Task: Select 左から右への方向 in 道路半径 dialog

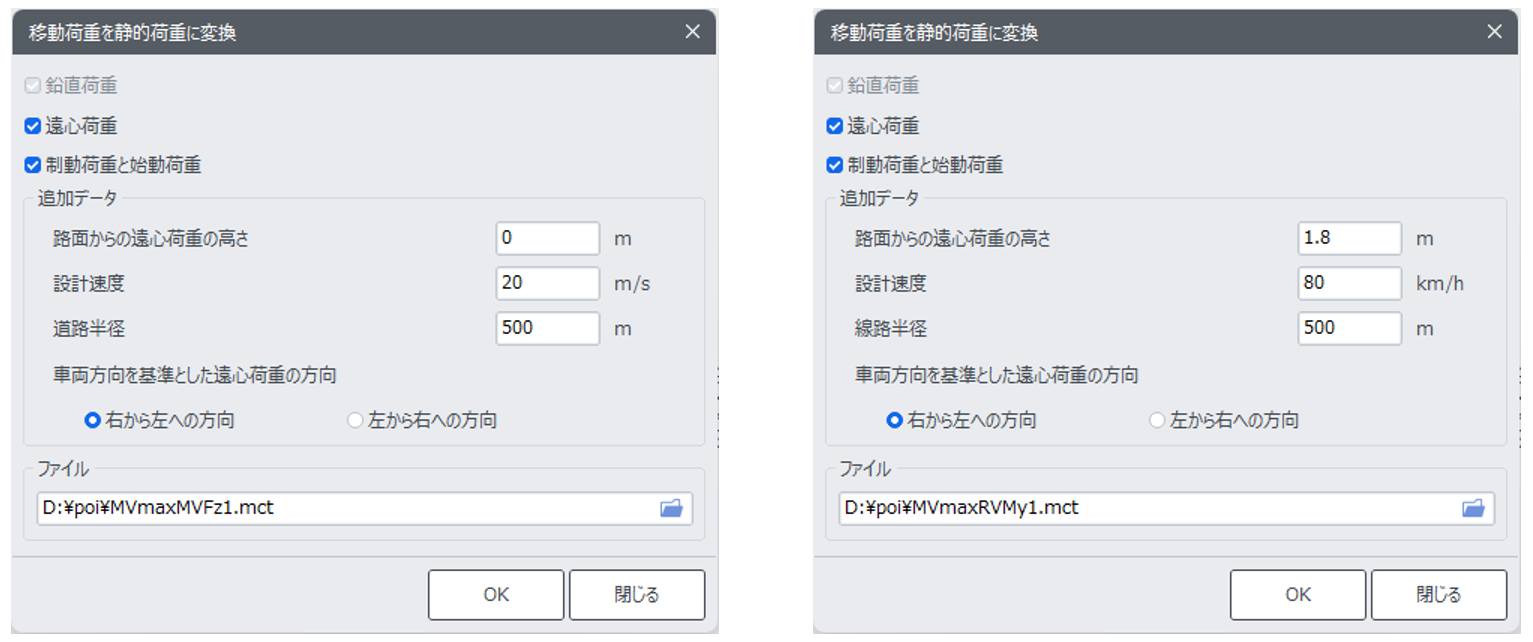Action: pos(354,421)
